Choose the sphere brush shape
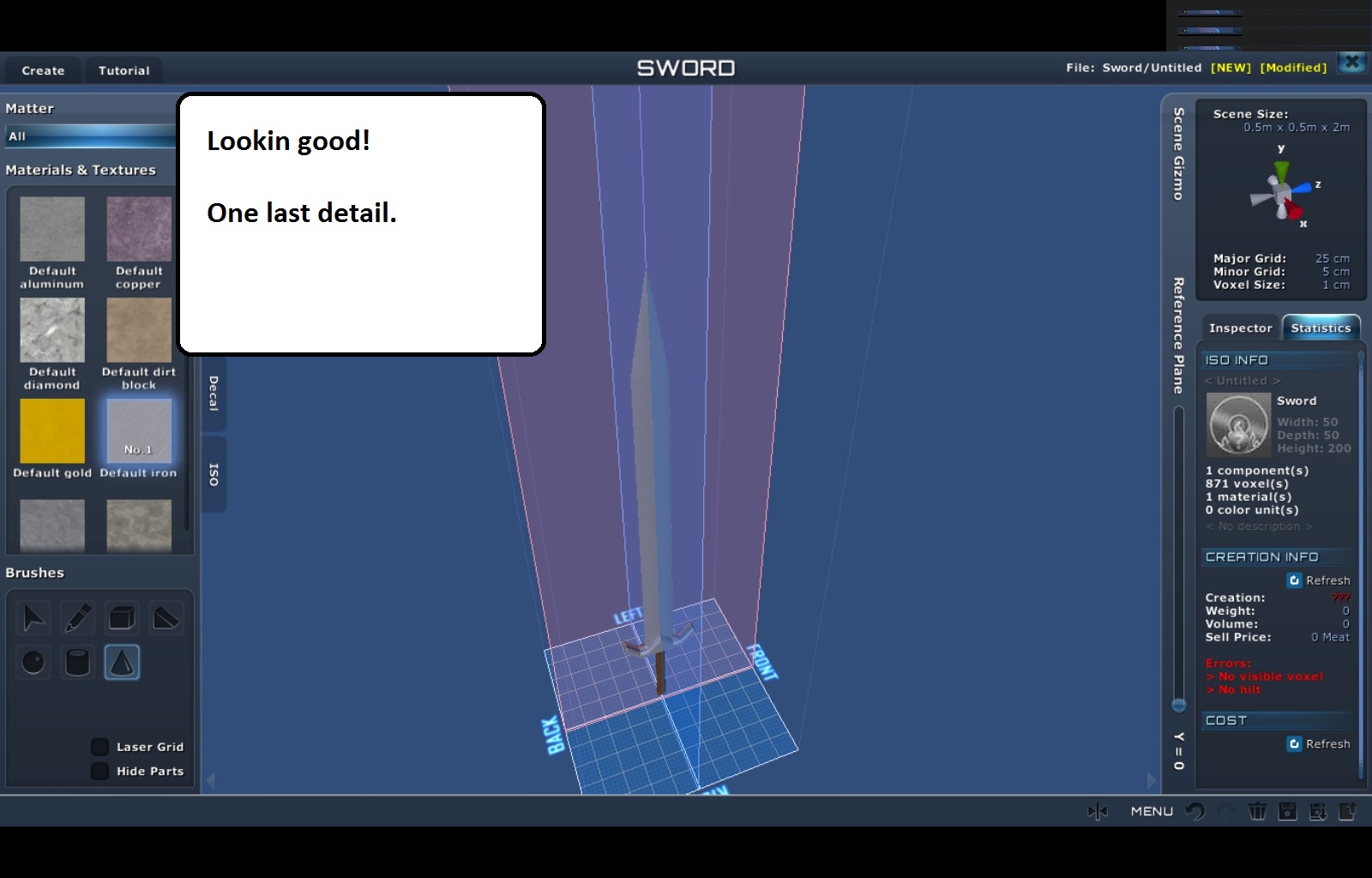Screen dimensions: 1372x878 pyautogui.click(x=33, y=662)
